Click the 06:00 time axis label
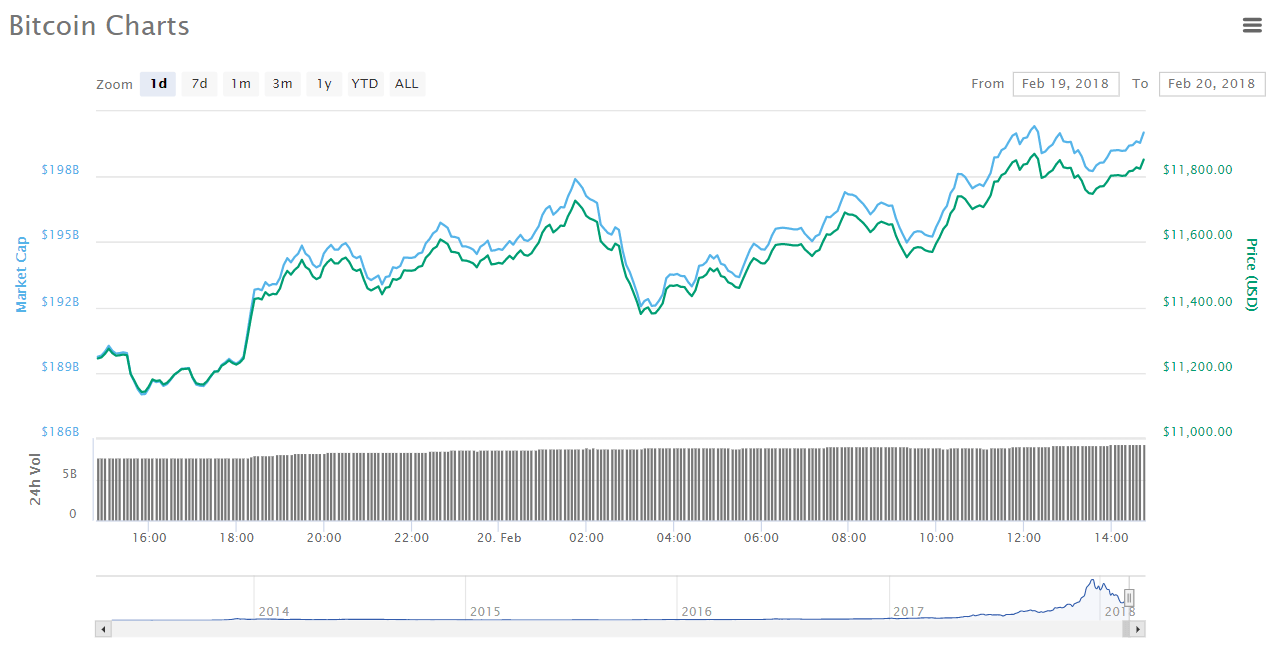1285x651 pixels. coord(762,538)
